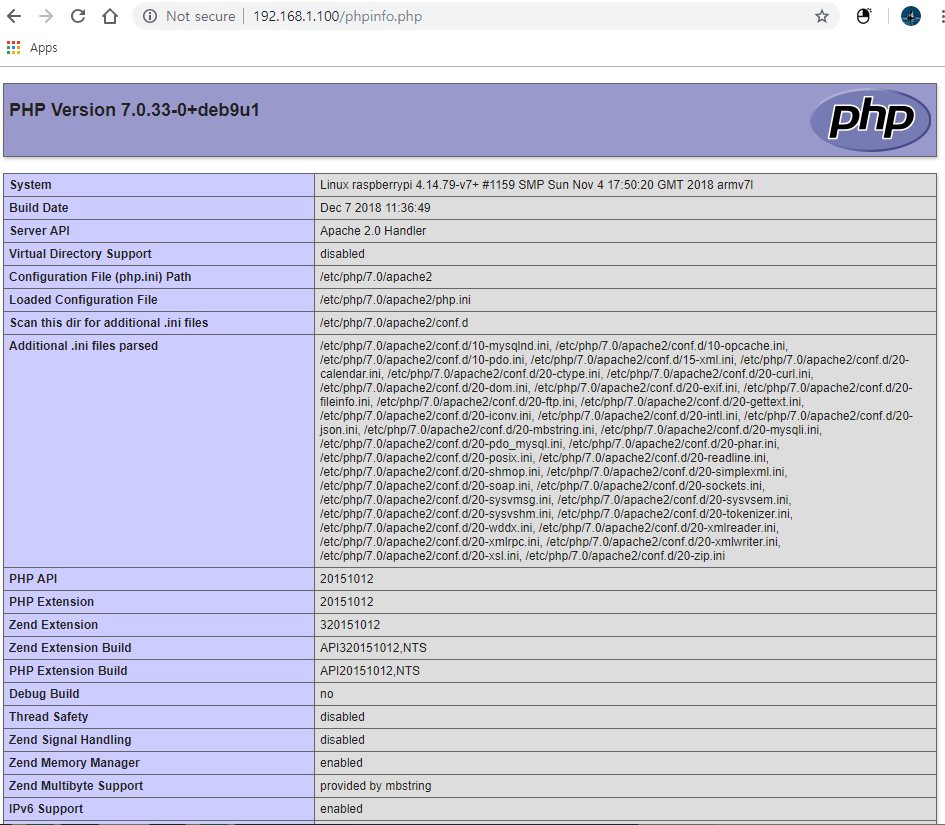
Task: Select the Apache 2.0 Handler value
Action: point(372,231)
